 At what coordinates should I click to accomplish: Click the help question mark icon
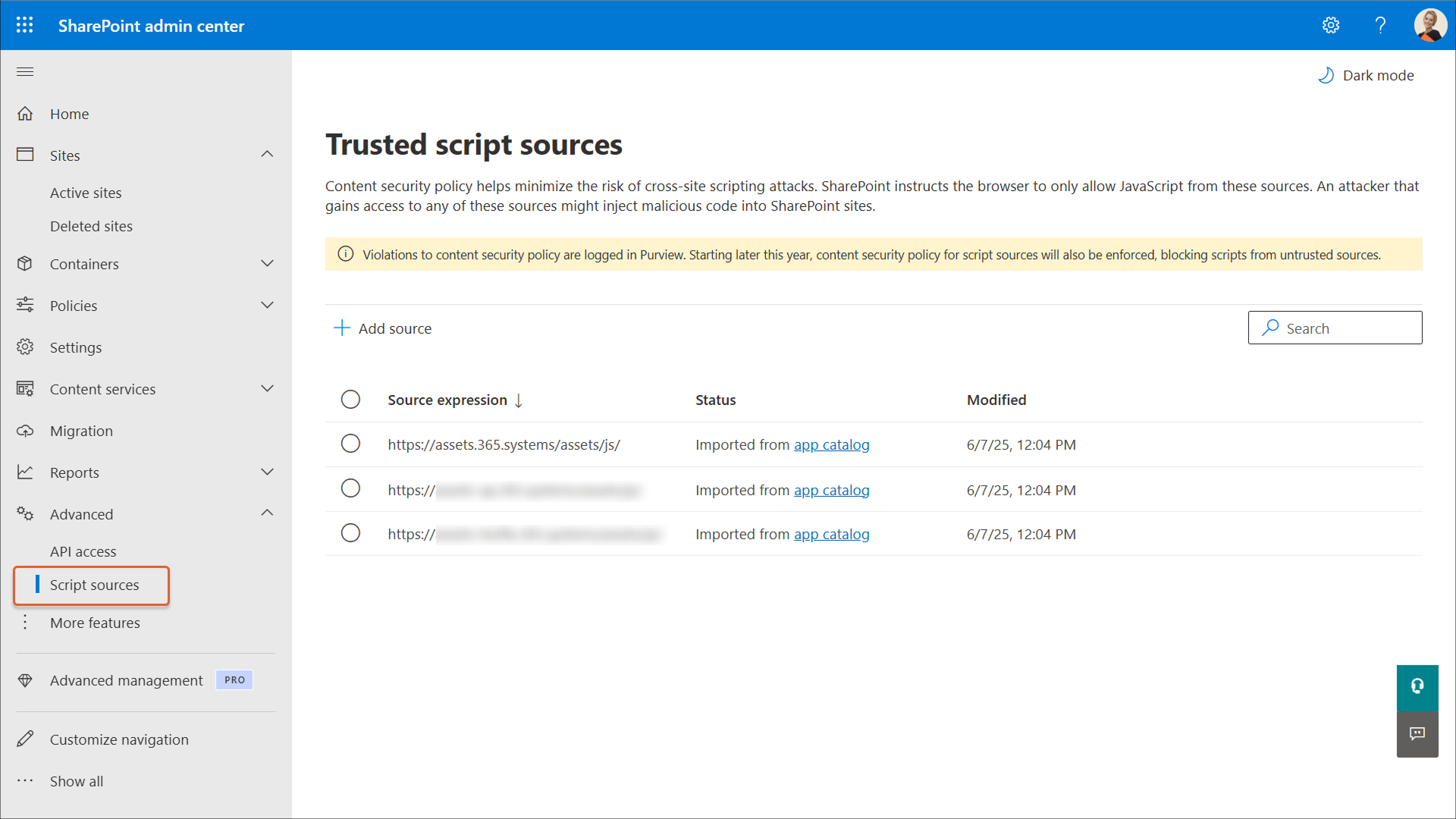pos(1380,25)
